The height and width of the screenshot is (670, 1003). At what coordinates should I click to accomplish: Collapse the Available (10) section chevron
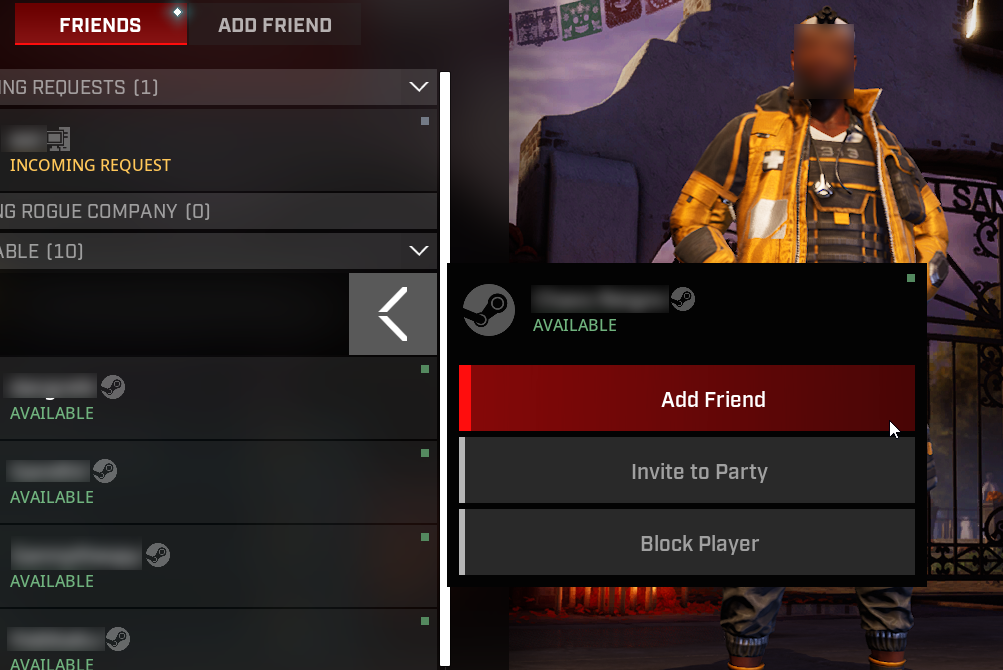[x=419, y=250]
